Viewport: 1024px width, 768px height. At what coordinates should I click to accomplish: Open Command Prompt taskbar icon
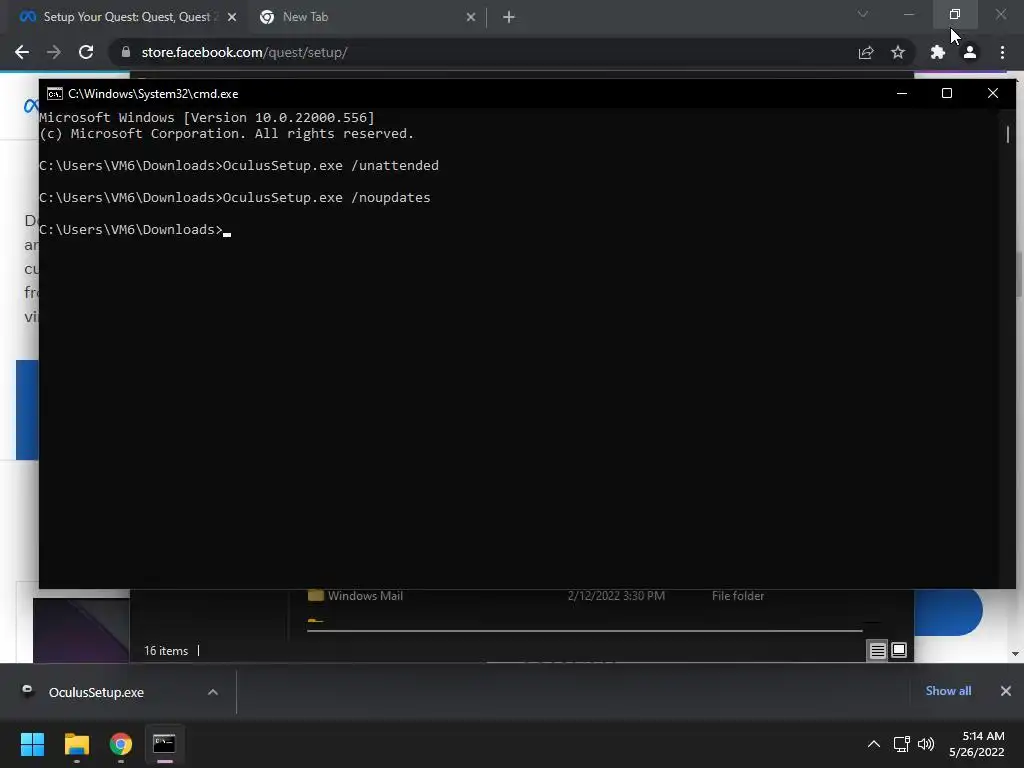[x=165, y=744]
